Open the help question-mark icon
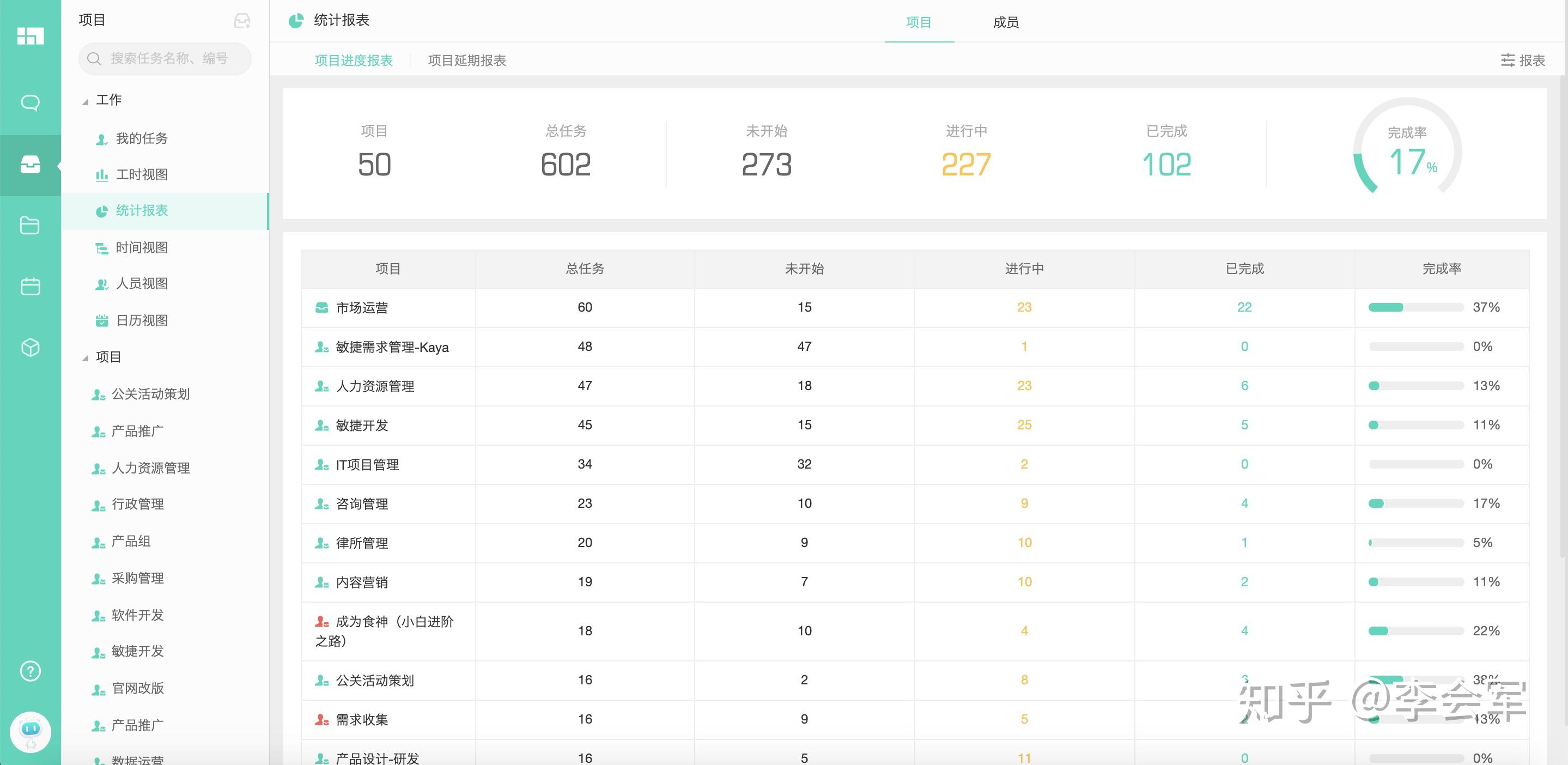1568x765 pixels. point(31,671)
